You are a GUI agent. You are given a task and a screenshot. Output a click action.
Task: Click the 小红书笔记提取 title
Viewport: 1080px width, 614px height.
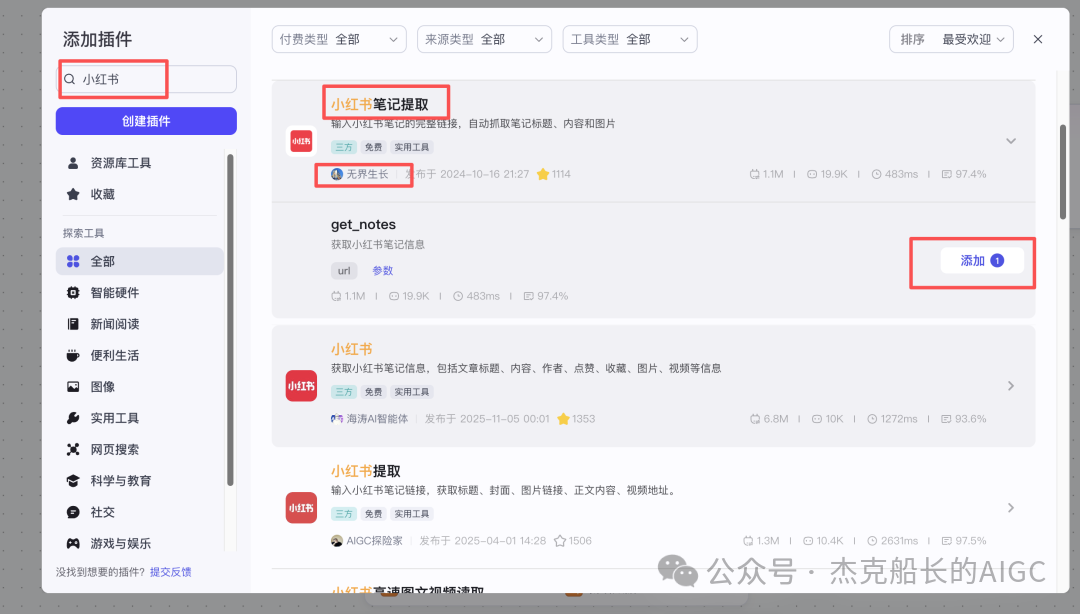tap(380, 105)
